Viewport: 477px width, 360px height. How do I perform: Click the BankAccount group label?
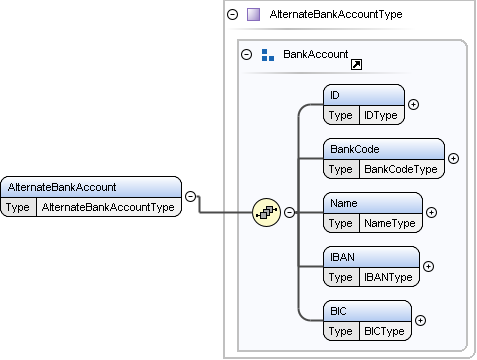315,54
